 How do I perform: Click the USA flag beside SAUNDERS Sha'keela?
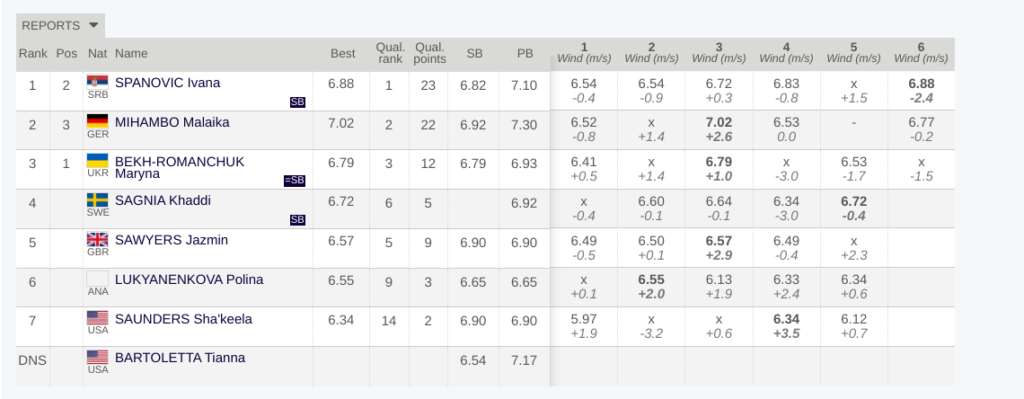(97, 318)
